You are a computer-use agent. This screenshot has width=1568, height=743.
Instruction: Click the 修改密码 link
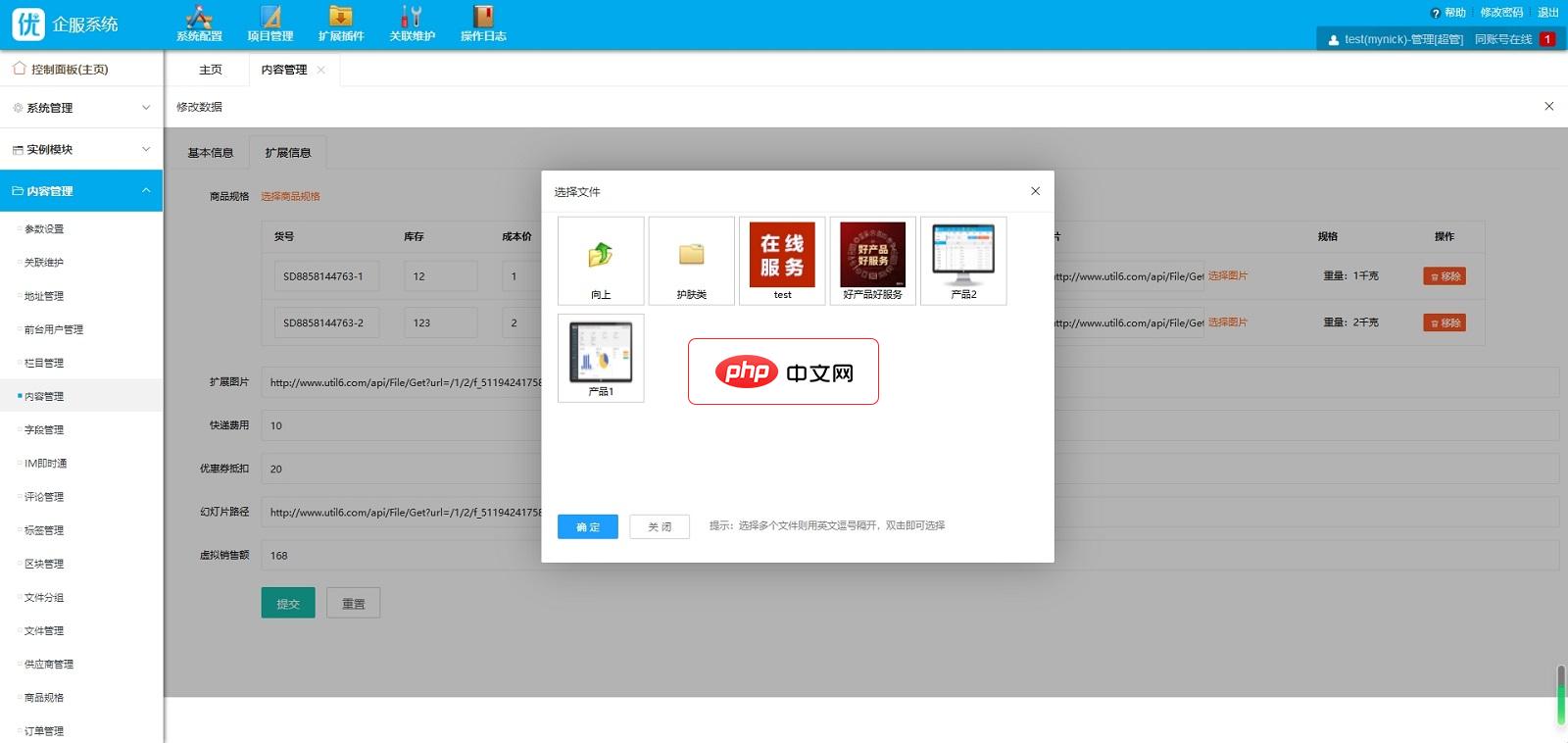tap(1501, 13)
